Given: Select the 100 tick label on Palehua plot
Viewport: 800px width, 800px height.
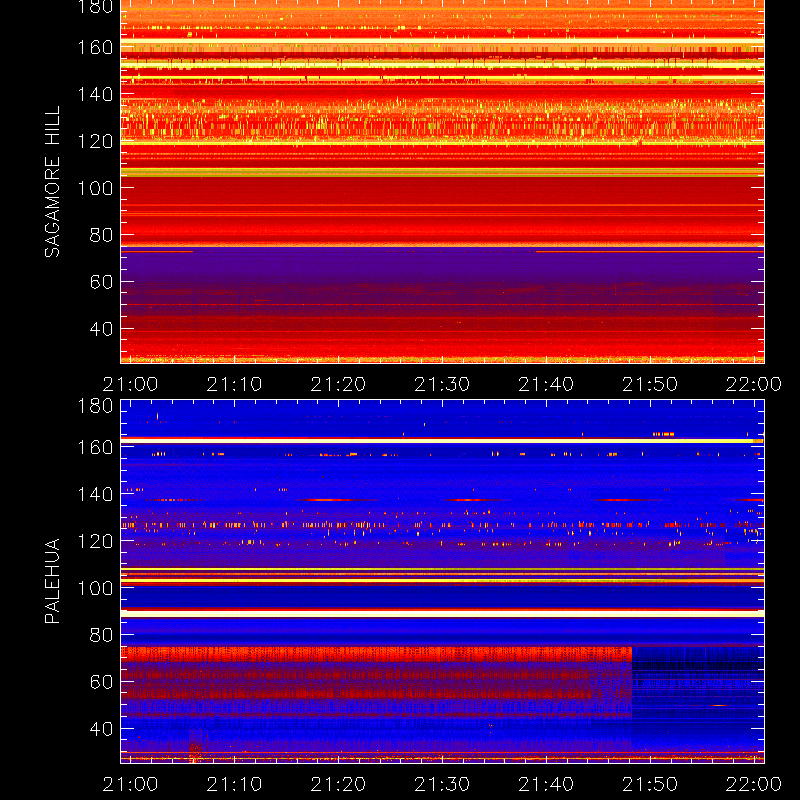Looking at the screenshot, I should pos(95,588).
